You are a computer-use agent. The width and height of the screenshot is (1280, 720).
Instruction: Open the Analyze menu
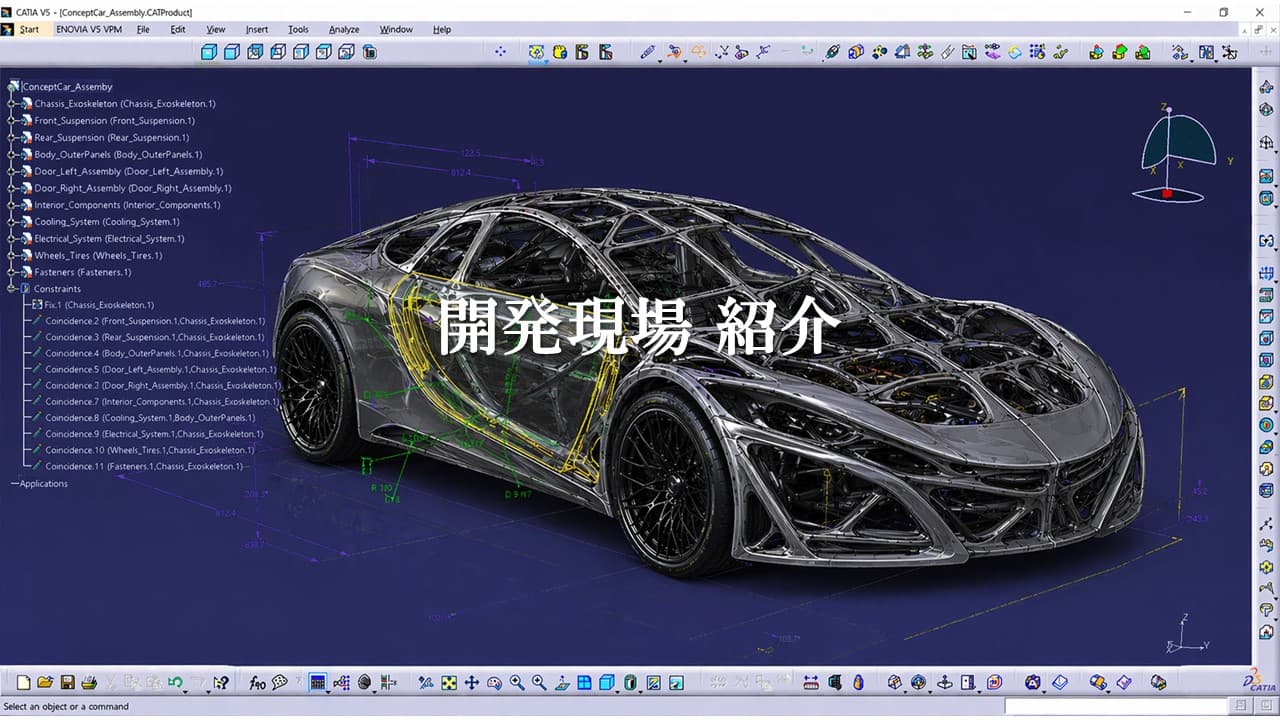point(344,29)
